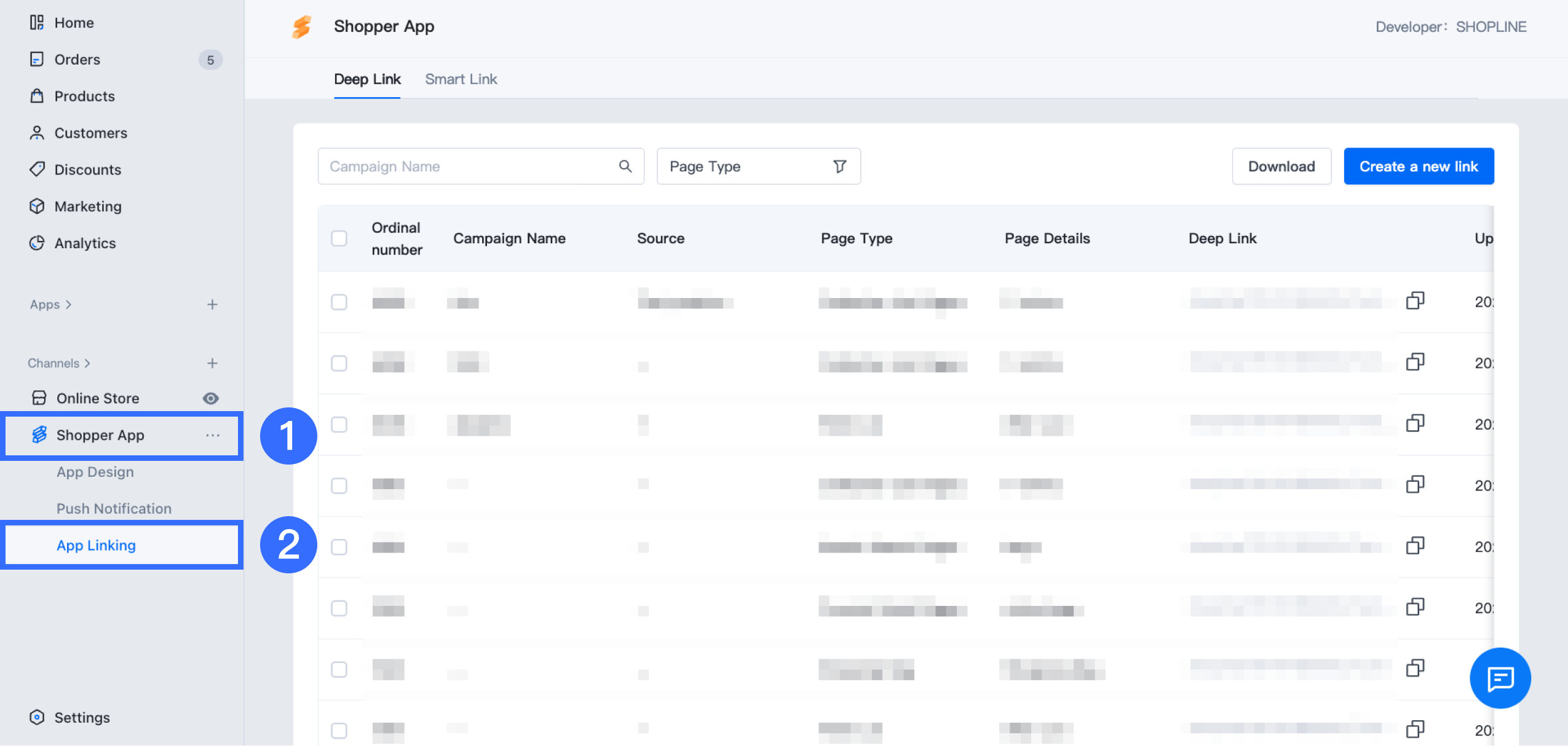This screenshot has width=1568, height=746.
Task: Check the first table row checkbox
Action: click(x=339, y=302)
